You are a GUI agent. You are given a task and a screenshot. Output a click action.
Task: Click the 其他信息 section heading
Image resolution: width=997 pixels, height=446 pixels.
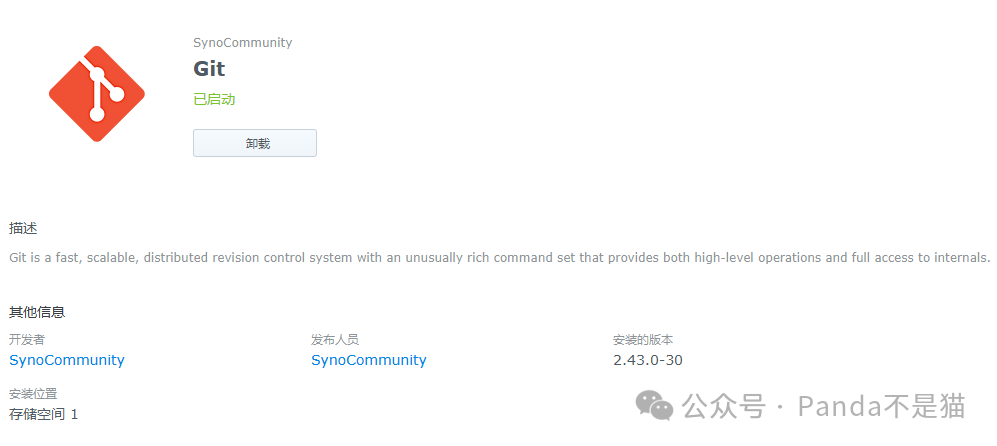37,312
